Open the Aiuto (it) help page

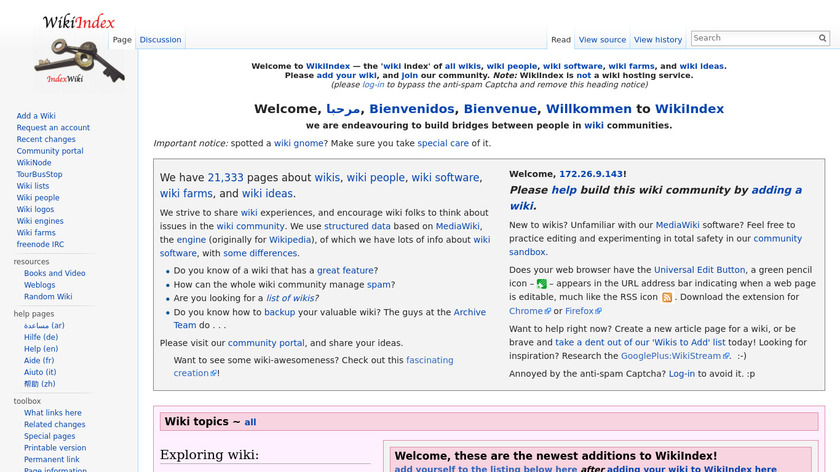[40, 372]
